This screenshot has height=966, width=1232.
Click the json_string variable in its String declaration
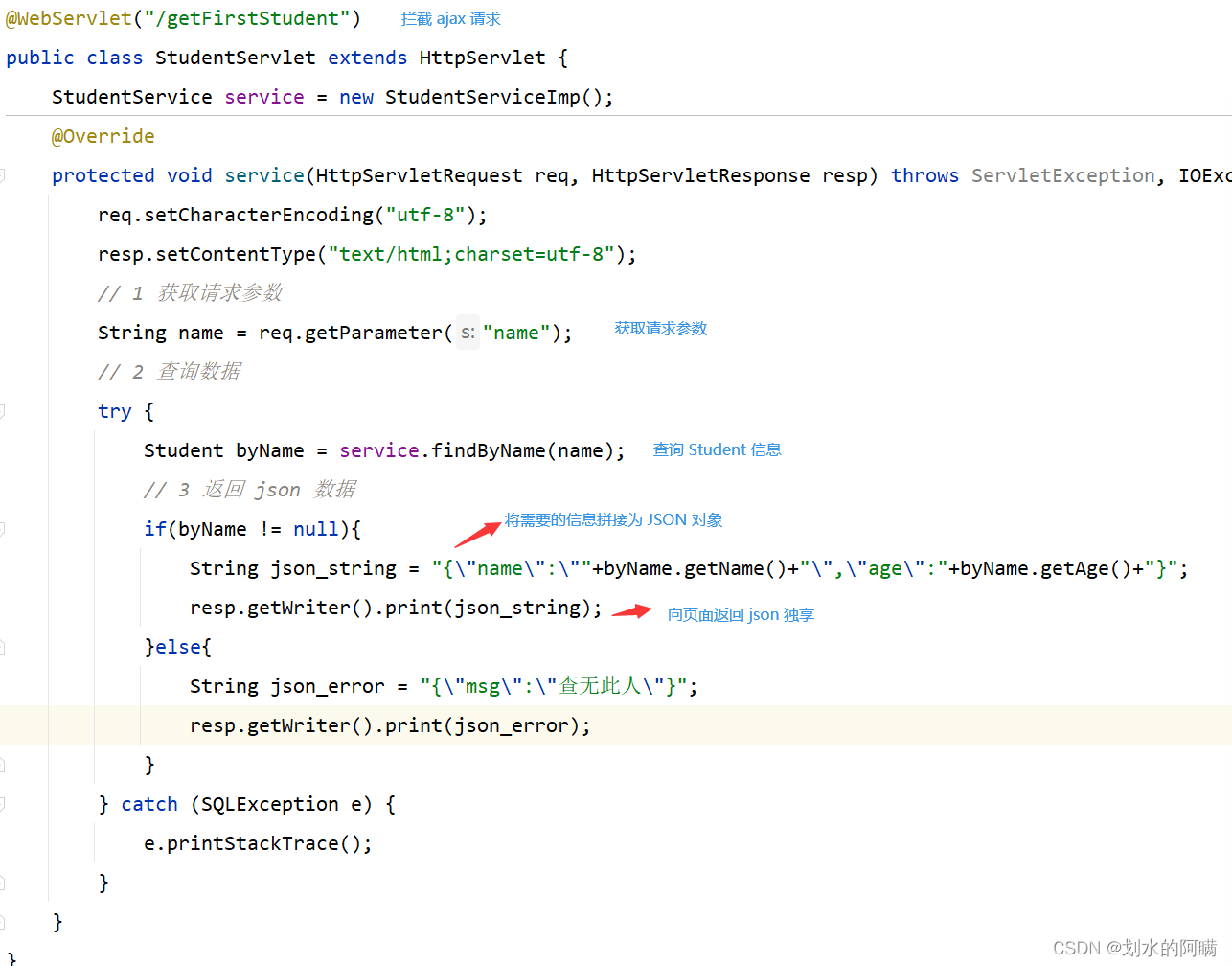(333, 568)
